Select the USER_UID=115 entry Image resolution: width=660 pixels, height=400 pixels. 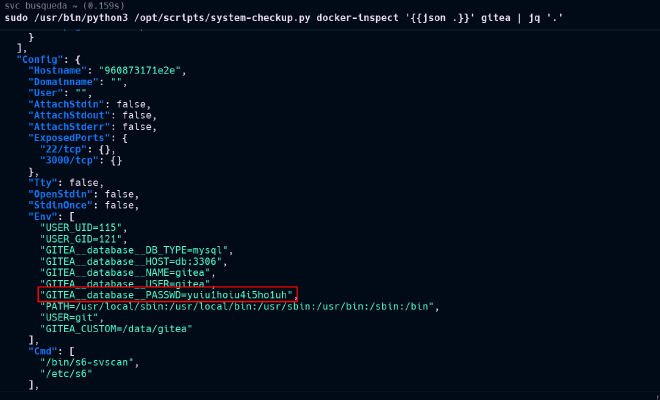(83, 228)
